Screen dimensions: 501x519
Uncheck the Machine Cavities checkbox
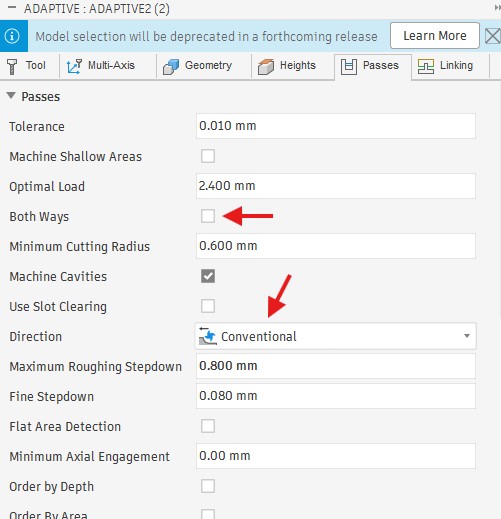pos(208,276)
